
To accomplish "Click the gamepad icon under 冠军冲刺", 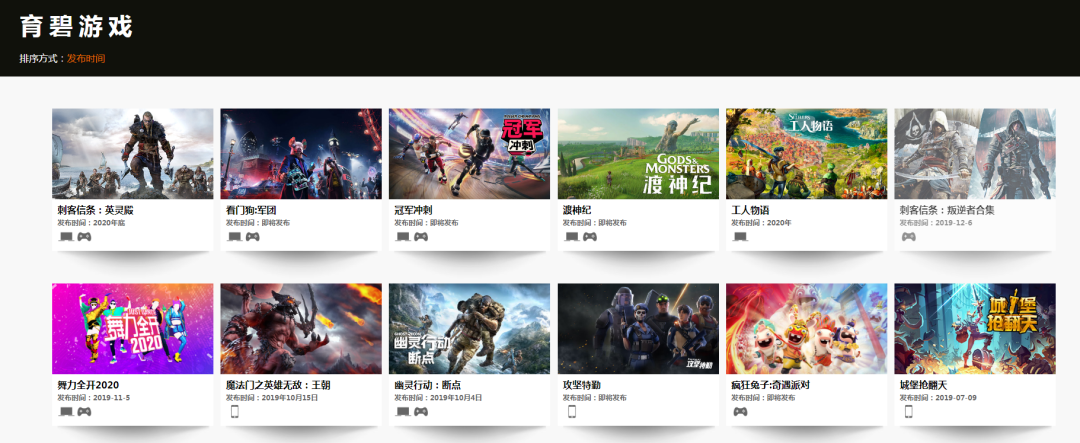I will point(421,237).
